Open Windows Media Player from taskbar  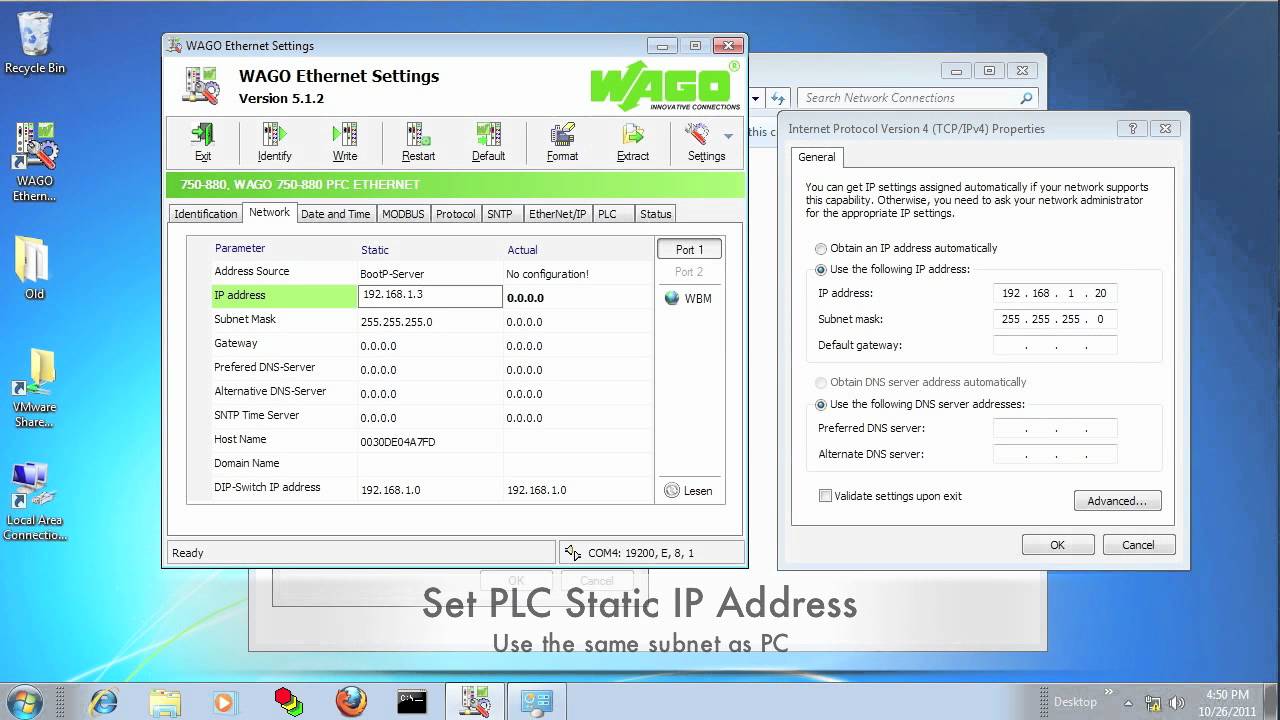tap(226, 702)
